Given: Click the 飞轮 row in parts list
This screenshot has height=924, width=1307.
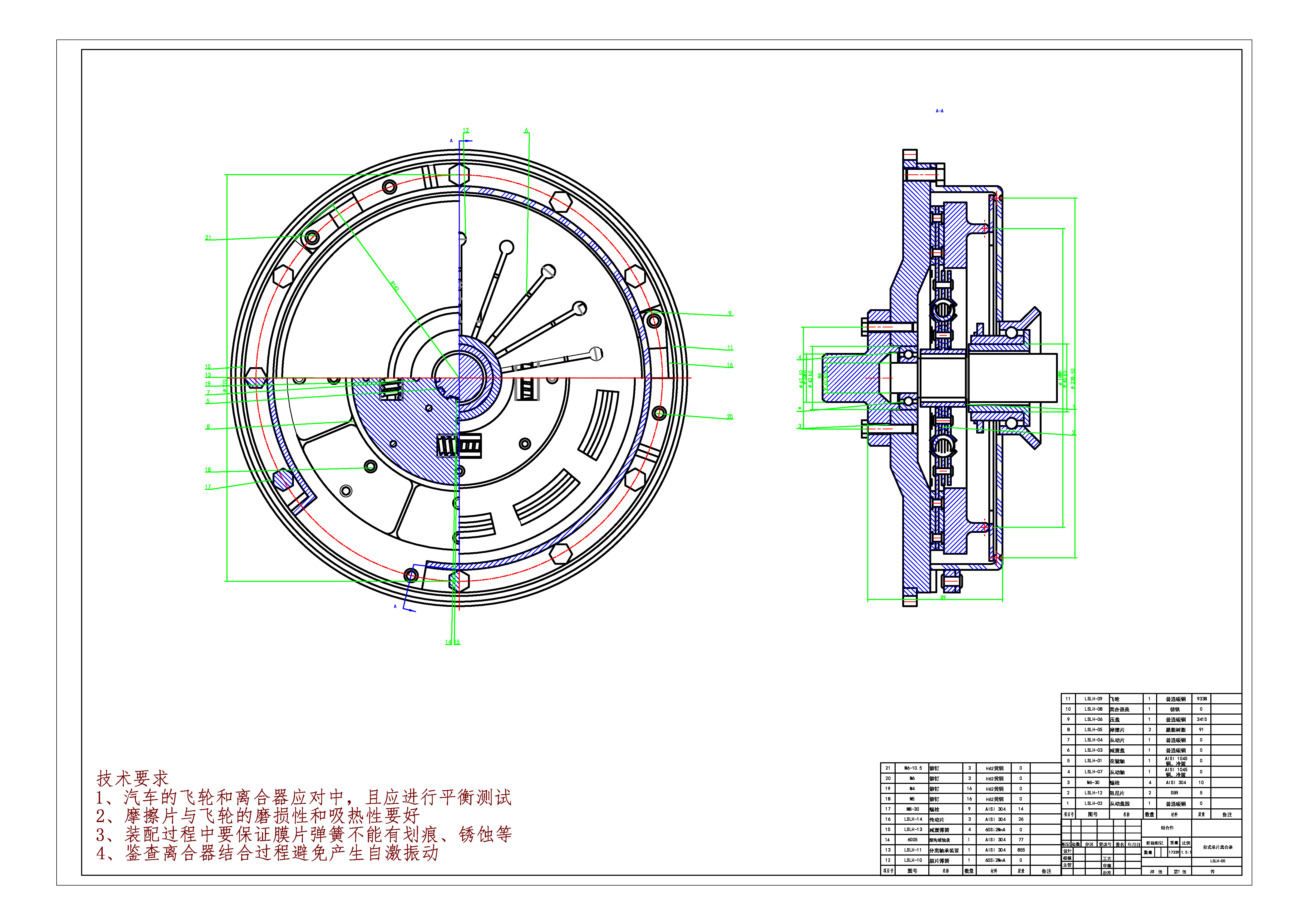Looking at the screenshot, I should coord(1114,699).
